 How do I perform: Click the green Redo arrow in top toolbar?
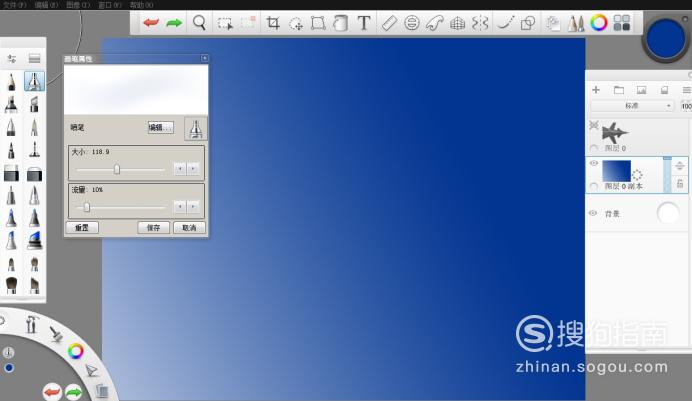click(174, 22)
